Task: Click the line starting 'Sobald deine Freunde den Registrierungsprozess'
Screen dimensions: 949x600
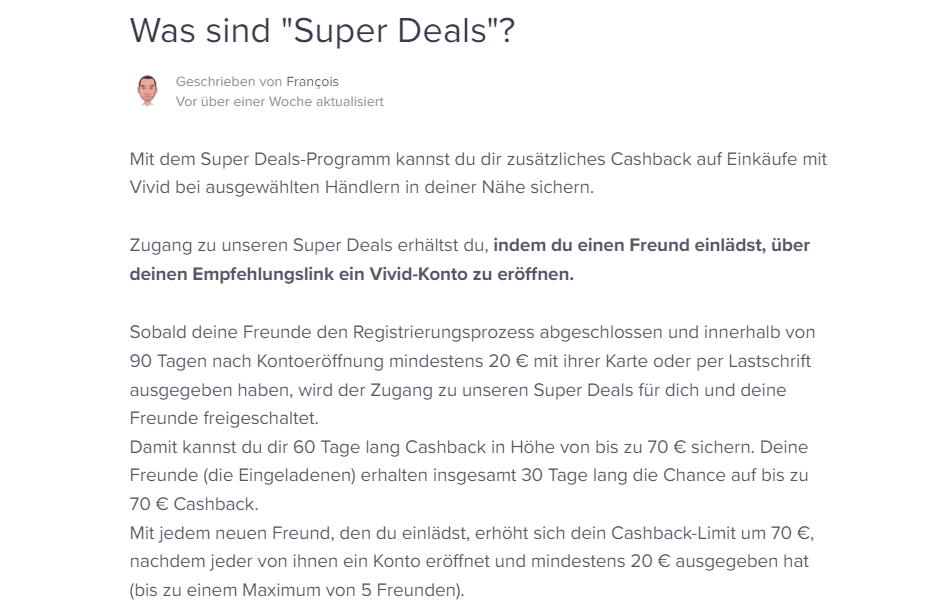Action: (472, 332)
